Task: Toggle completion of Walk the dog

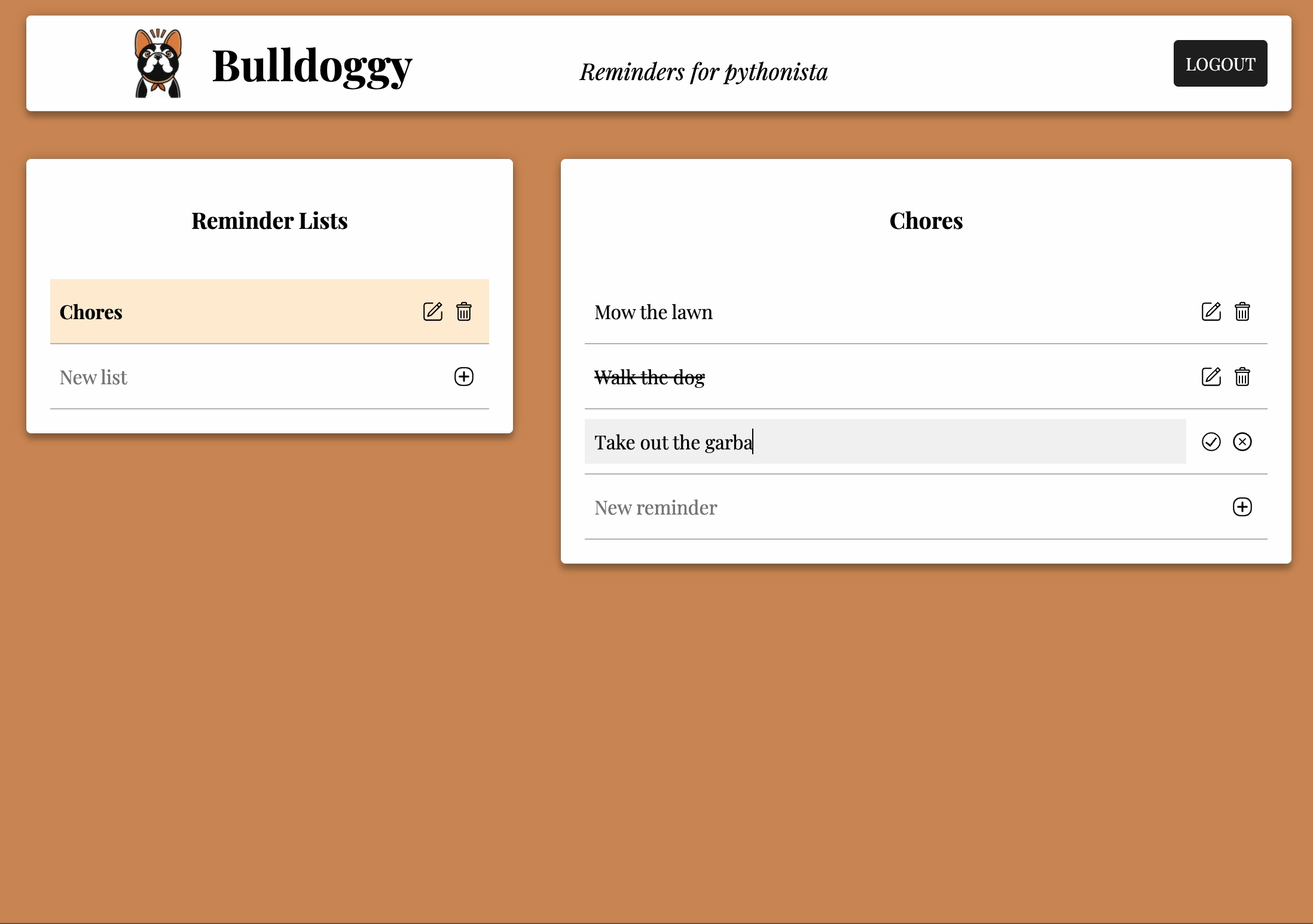Action: (649, 377)
